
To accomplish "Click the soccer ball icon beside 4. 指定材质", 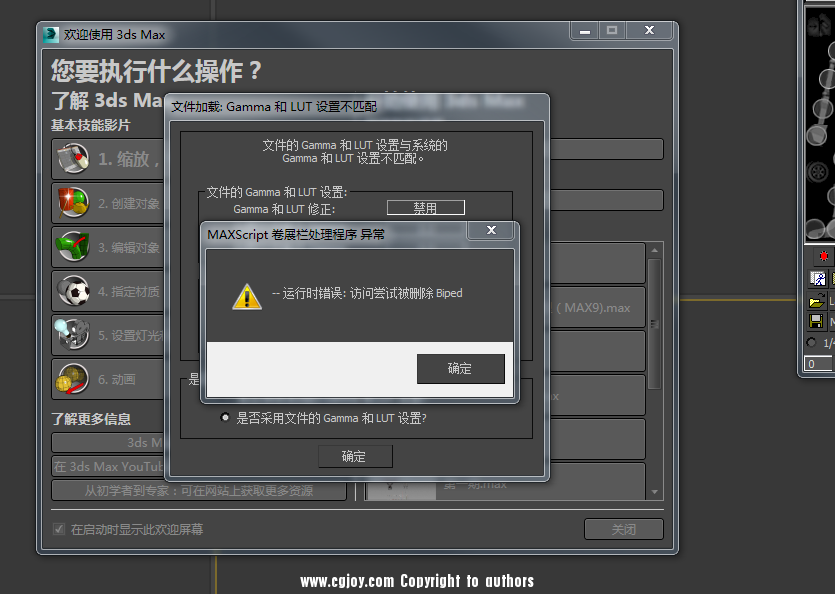I will (x=73, y=291).
